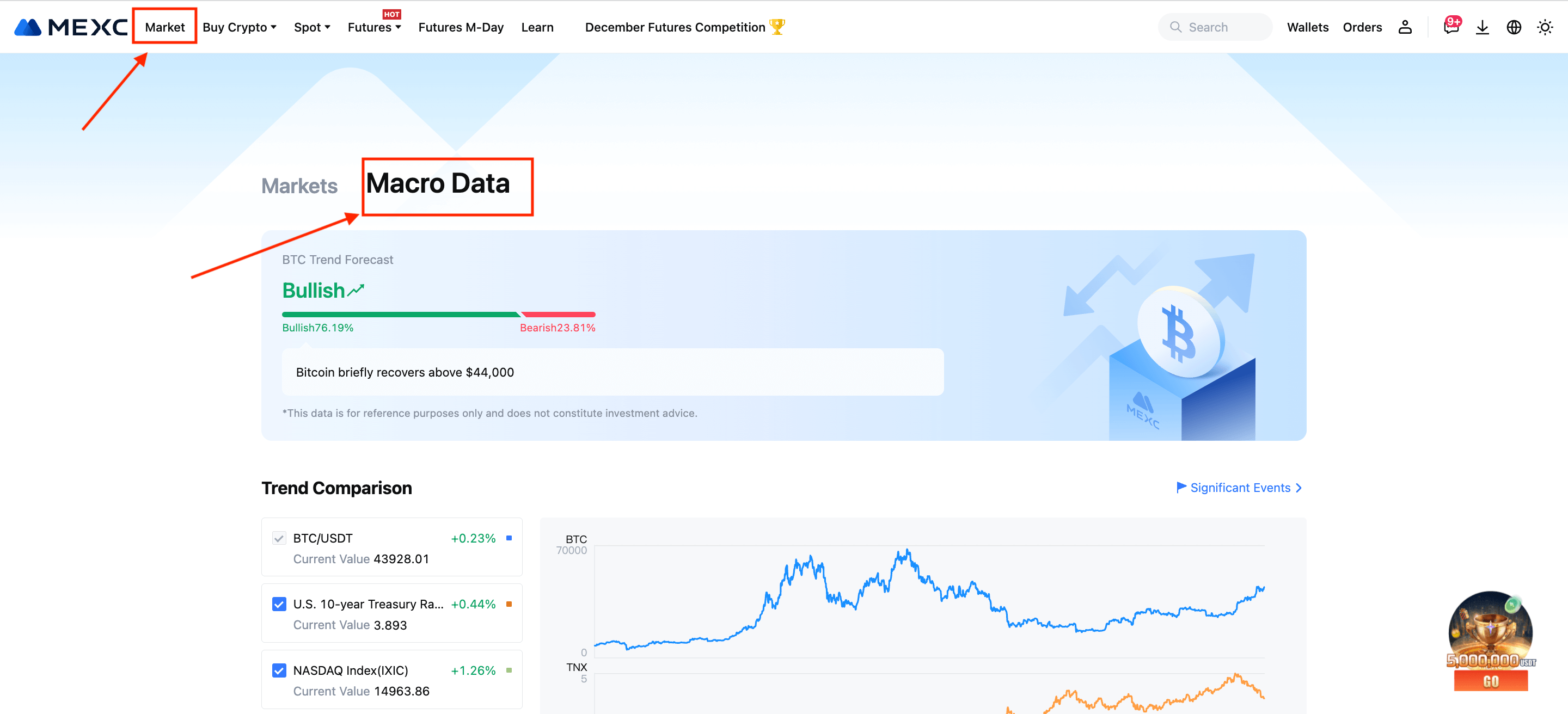1568x714 pixels.
Task: Click NASDAQ green color swatch
Action: [510, 670]
